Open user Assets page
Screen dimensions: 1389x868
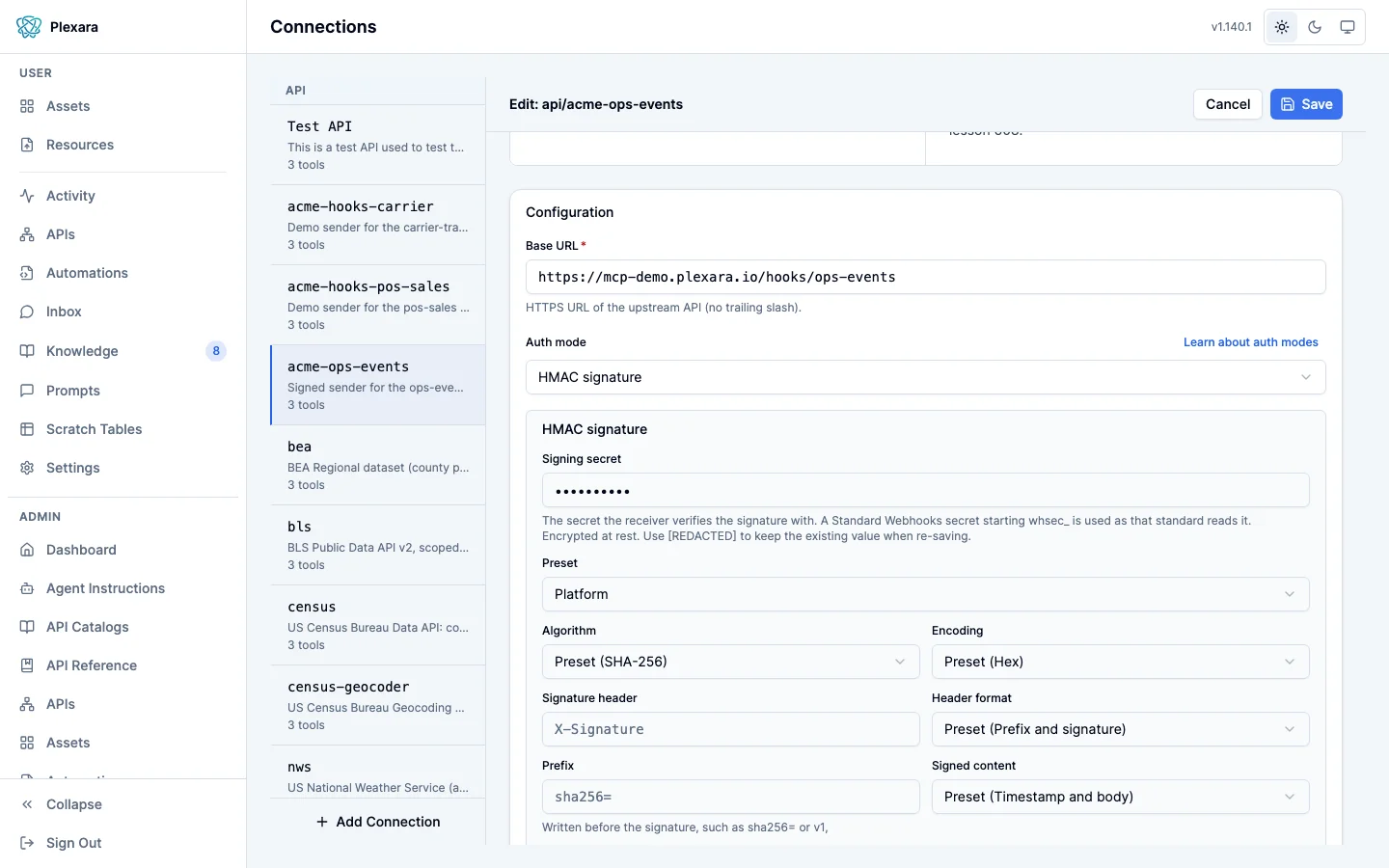[123, 106]
